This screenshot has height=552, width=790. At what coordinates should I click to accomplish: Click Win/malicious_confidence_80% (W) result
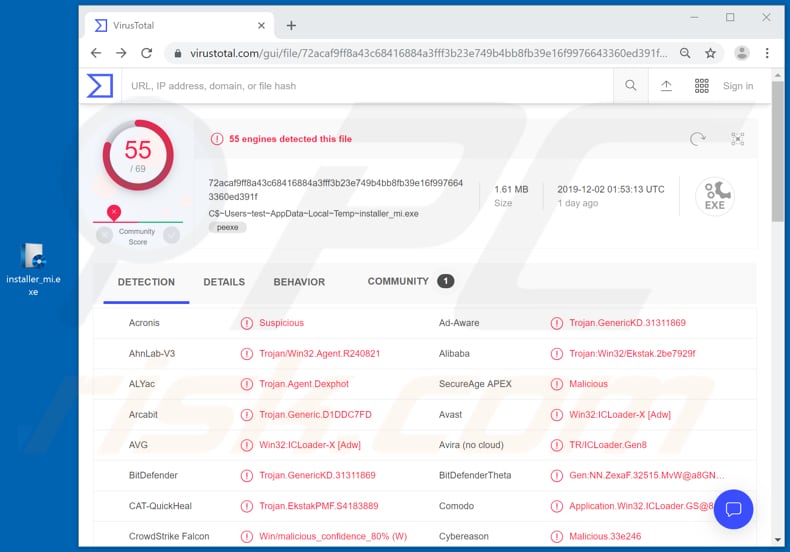tap(333, 536)
